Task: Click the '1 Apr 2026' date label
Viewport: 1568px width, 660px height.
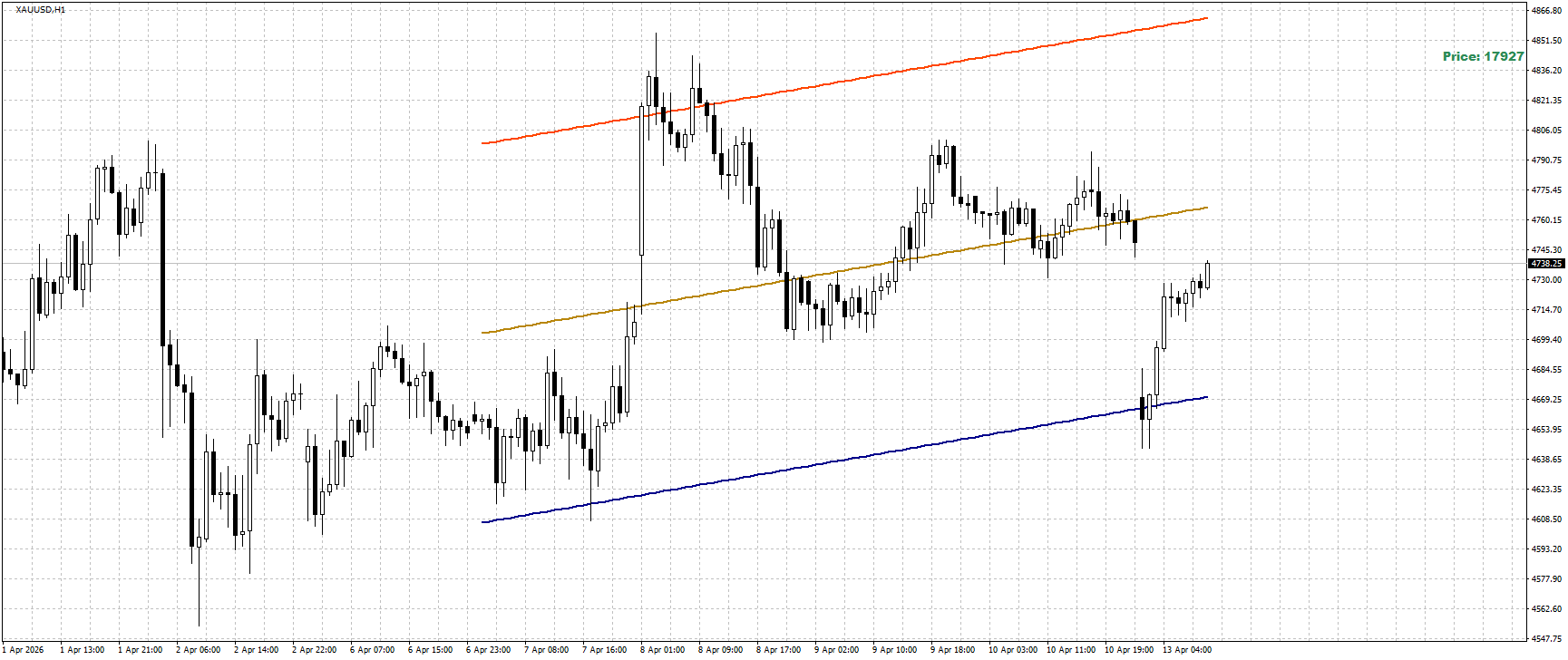Action: (x=24, y=650)
